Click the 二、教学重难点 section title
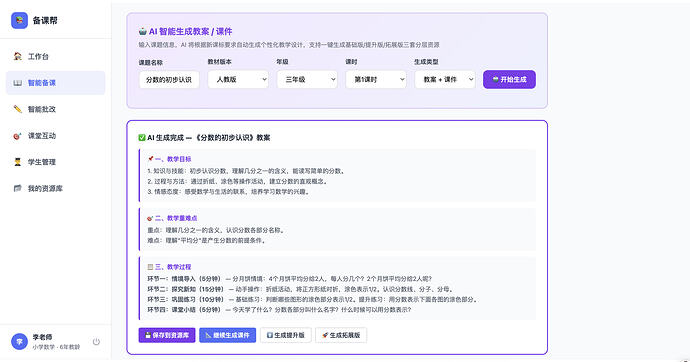 point(176,218)
